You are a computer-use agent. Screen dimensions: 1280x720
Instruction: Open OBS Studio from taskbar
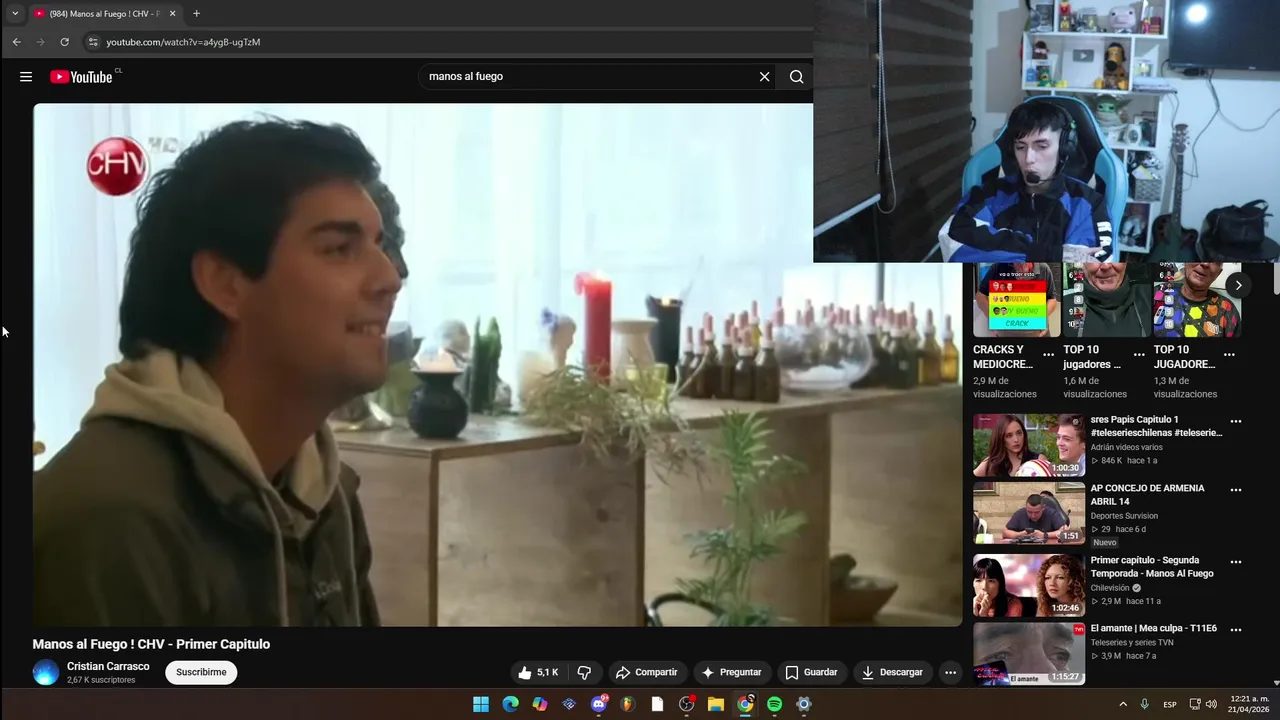point(686,704)
